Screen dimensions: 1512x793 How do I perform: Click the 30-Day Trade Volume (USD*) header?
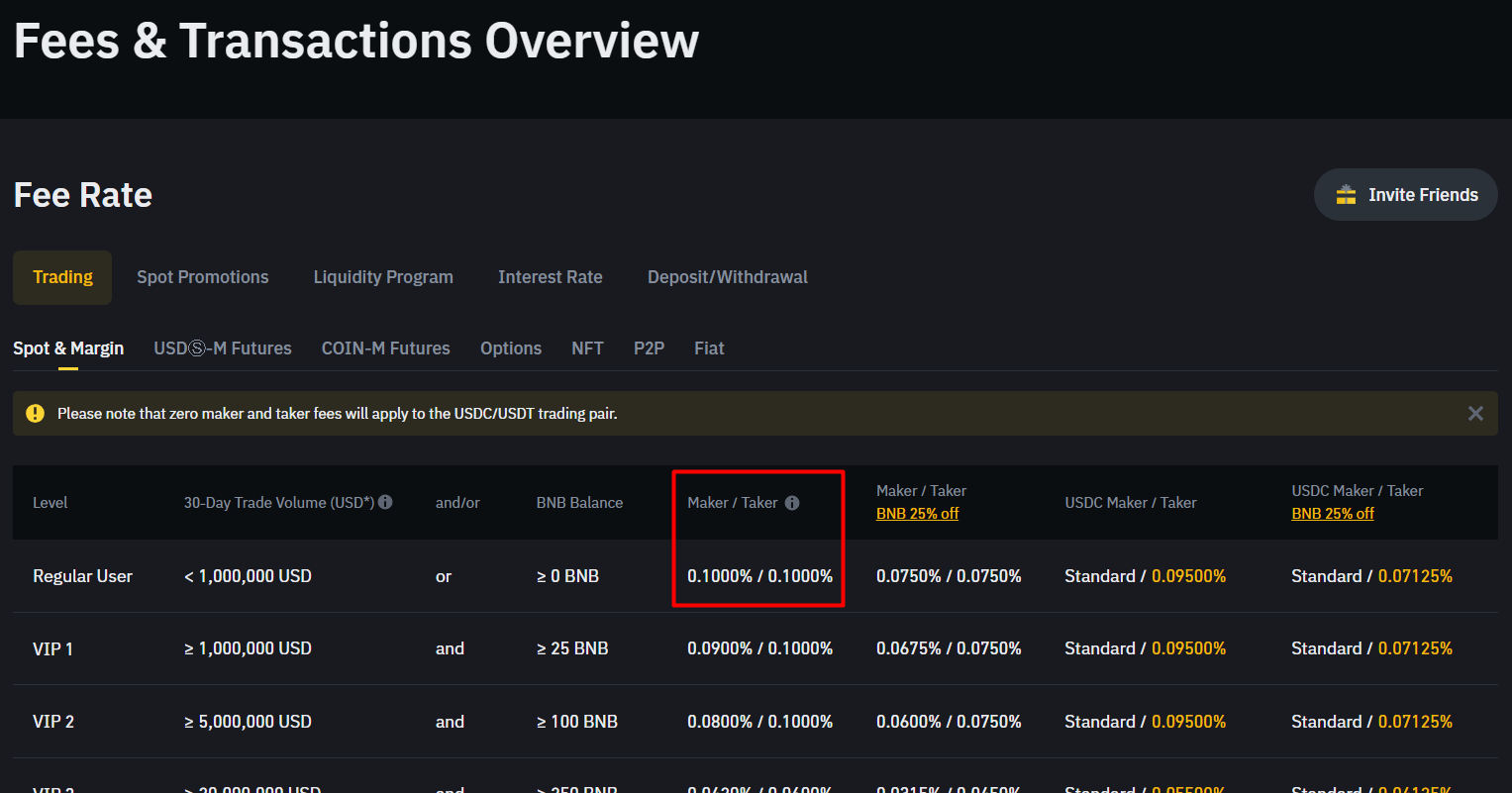[x=279, y=503]
